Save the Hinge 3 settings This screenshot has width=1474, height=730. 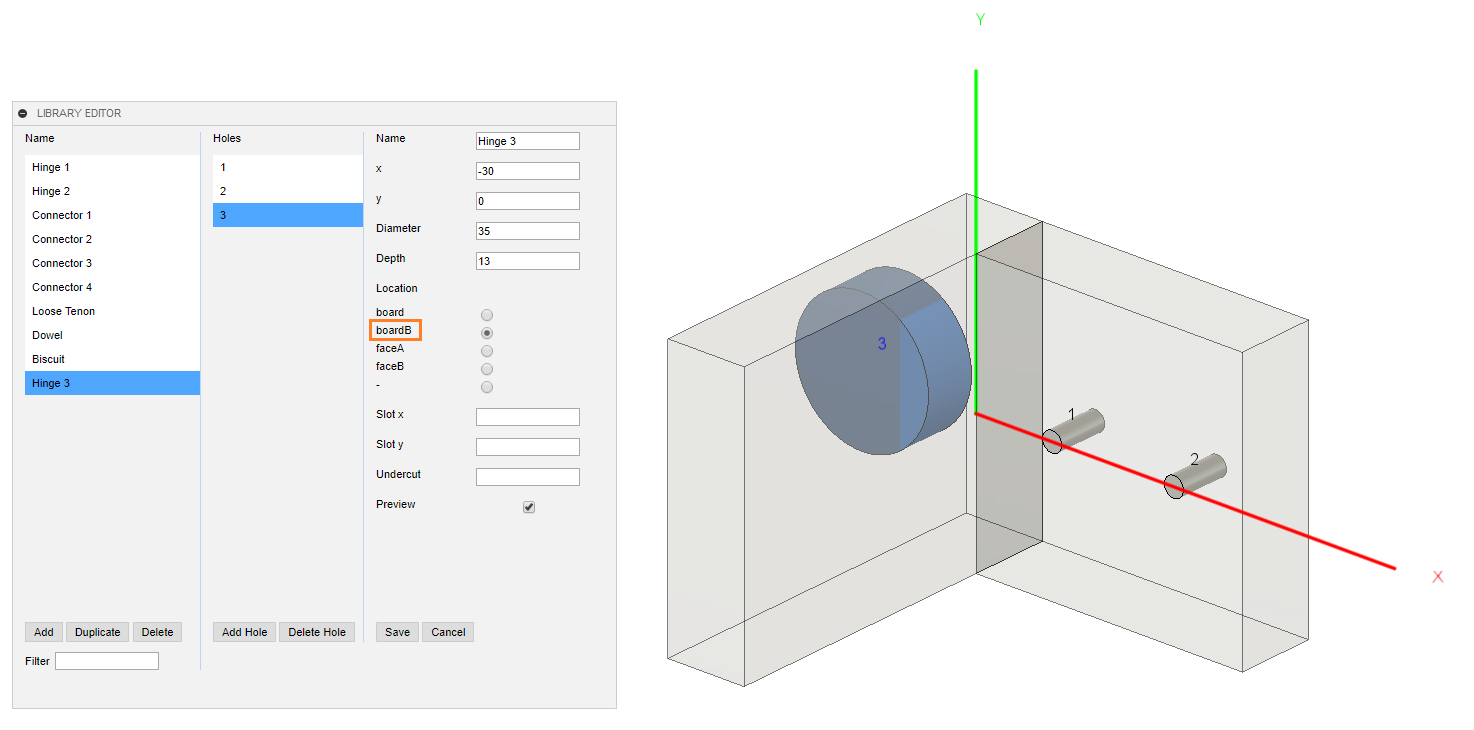(x=397, y=632)
